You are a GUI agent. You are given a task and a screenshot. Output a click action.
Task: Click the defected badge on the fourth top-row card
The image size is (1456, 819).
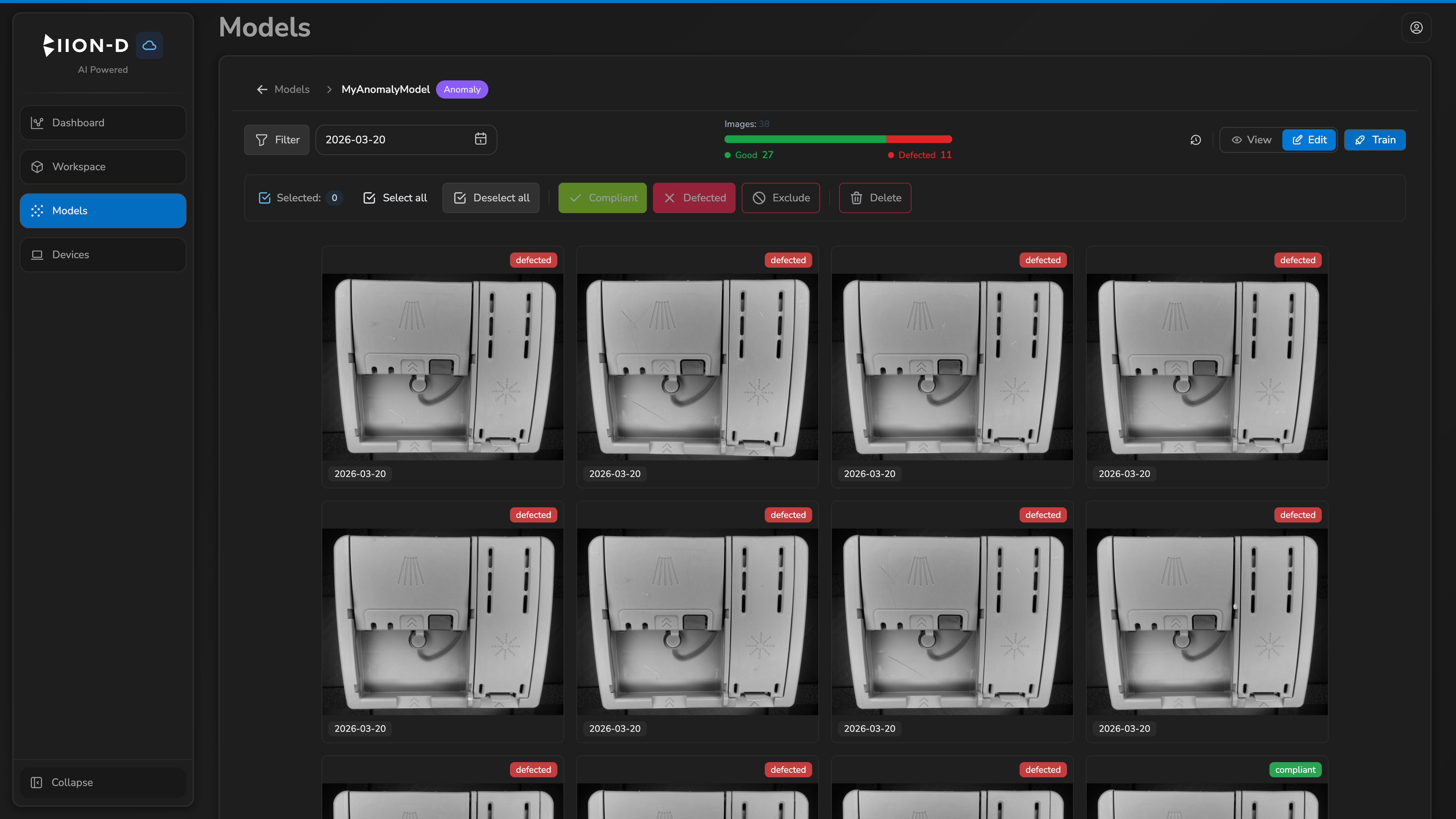pos(1298,260)
